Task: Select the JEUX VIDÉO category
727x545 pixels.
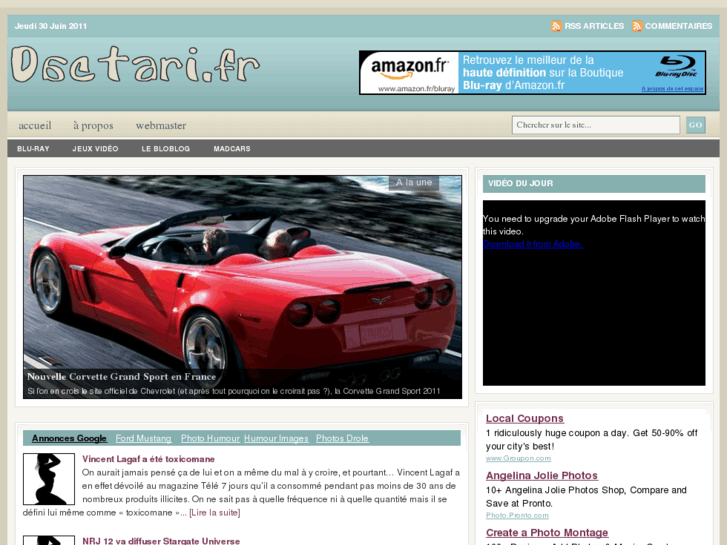Action: pyautogui.click(x=95, y=149)
